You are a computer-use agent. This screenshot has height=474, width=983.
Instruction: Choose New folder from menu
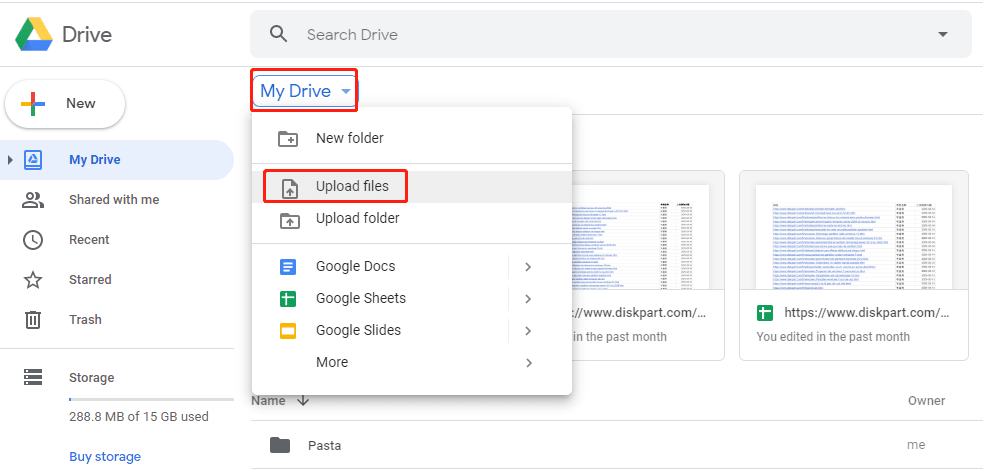tap(412, 139)
